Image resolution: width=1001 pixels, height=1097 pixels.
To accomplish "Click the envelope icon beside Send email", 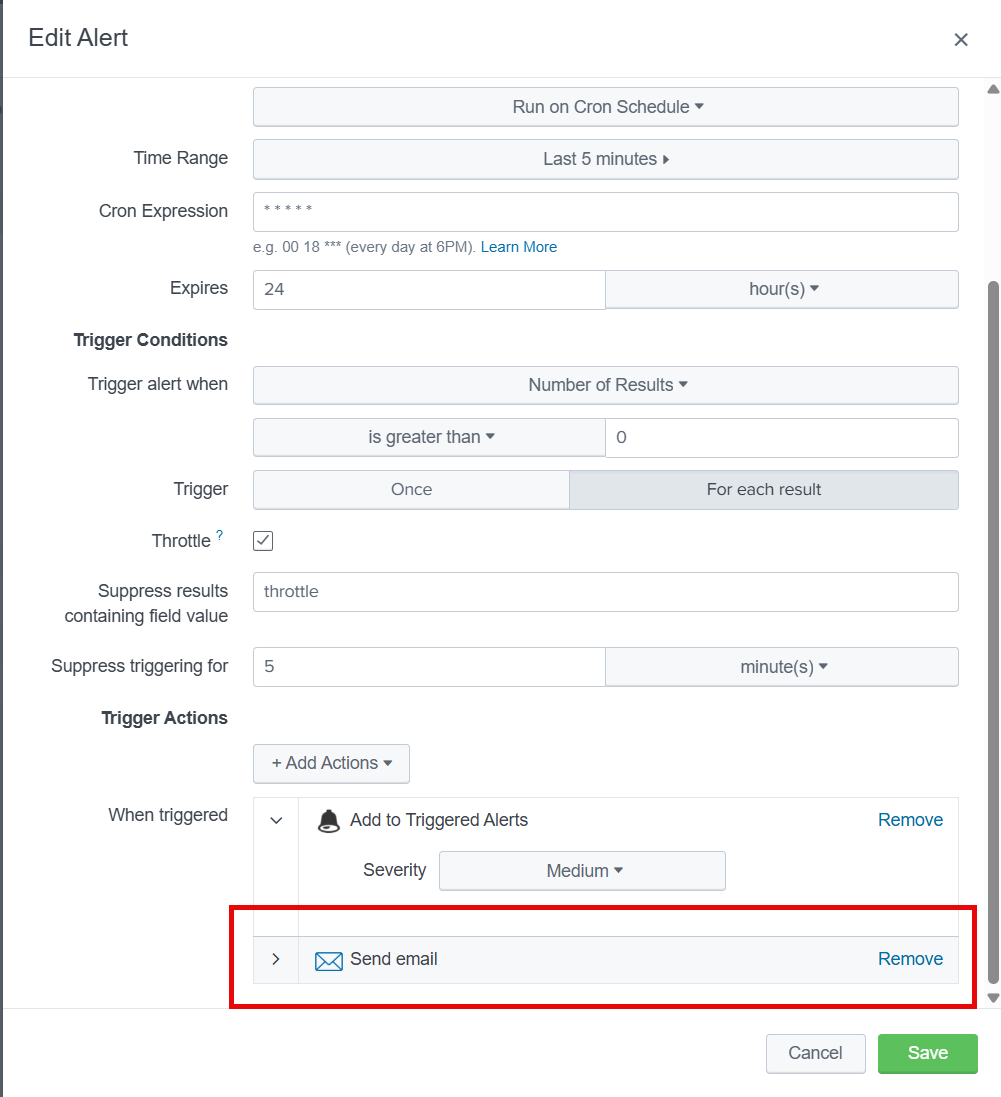I will (x=328, y=960).
